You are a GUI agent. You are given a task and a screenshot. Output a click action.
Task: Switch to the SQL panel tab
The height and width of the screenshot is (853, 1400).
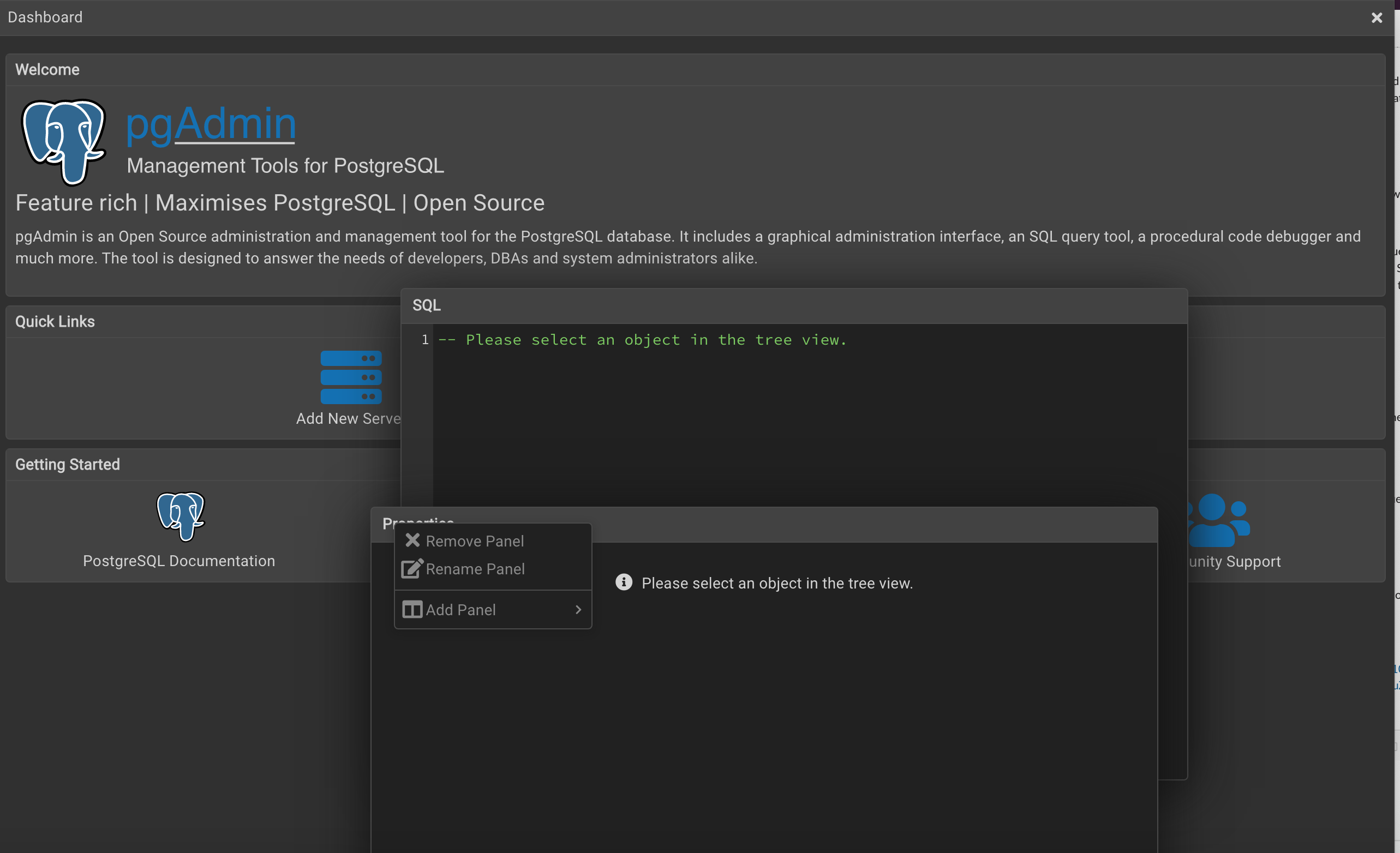pyautogui.click(x=426, y=305)
